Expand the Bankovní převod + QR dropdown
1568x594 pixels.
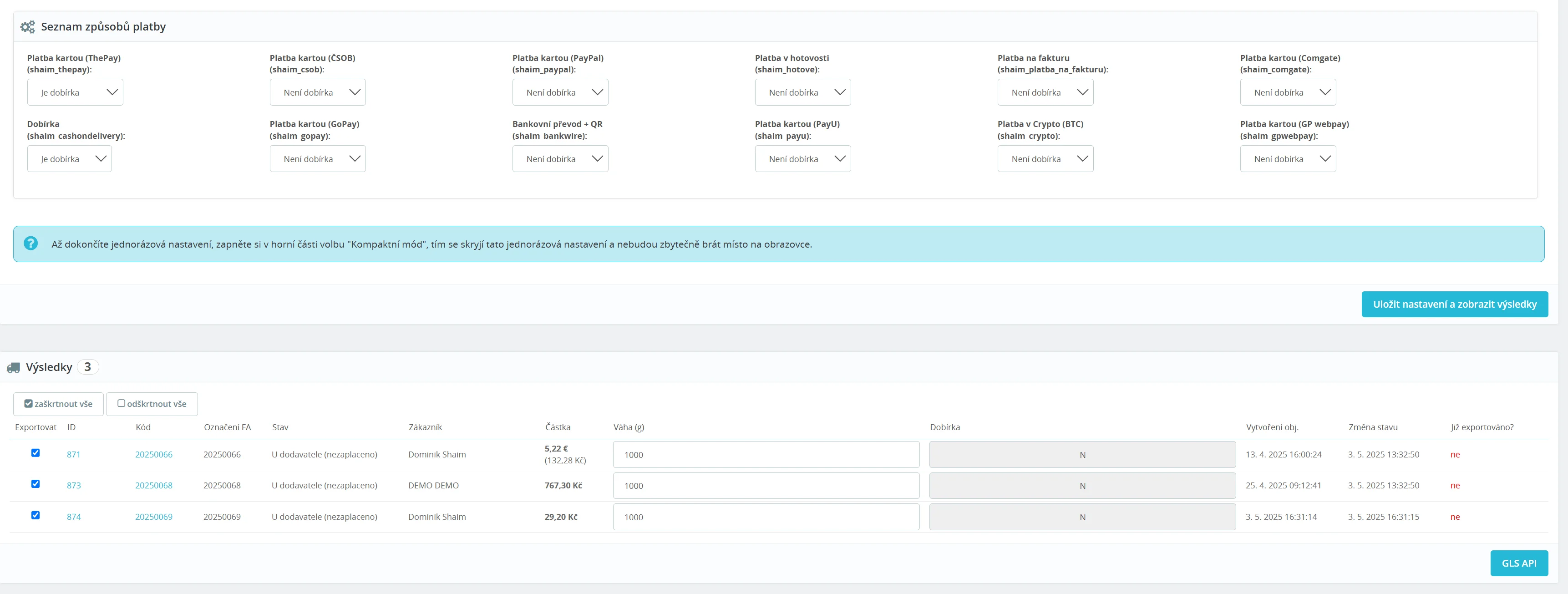click(x=560, y=159)
